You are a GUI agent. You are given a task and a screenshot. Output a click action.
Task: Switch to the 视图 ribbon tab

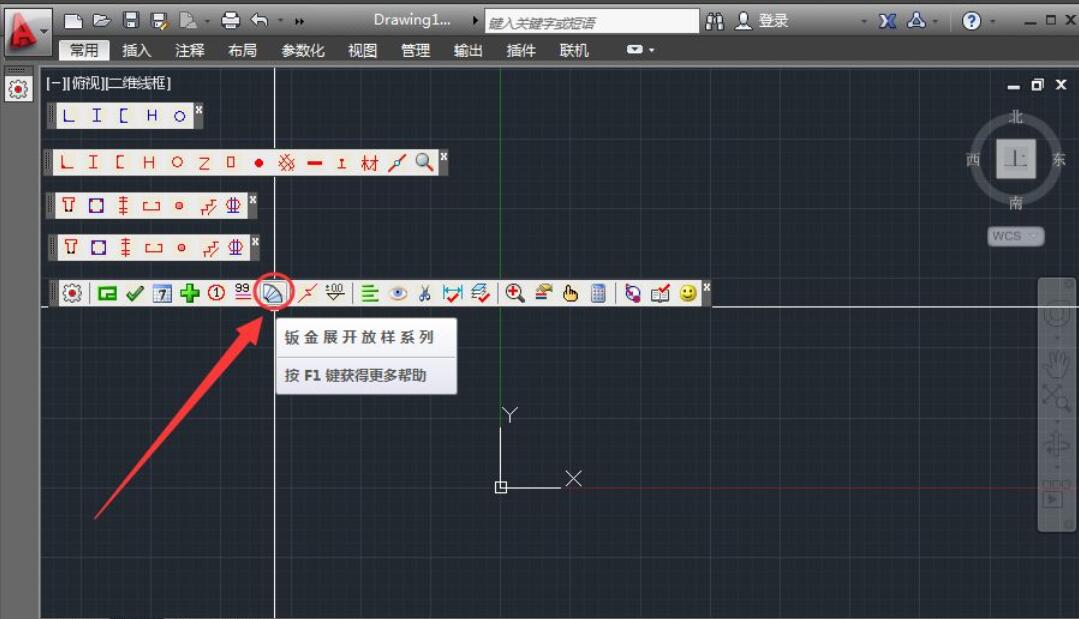[x=361, y=50]
